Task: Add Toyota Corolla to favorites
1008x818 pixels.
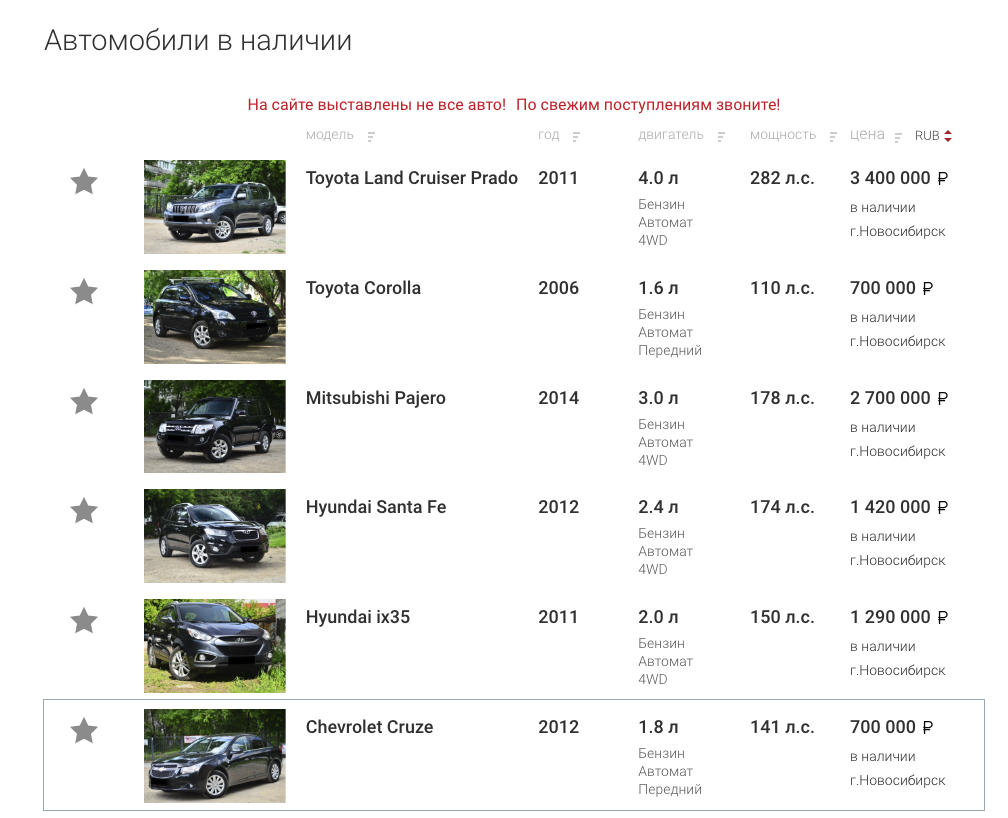Action: (84, 292)
